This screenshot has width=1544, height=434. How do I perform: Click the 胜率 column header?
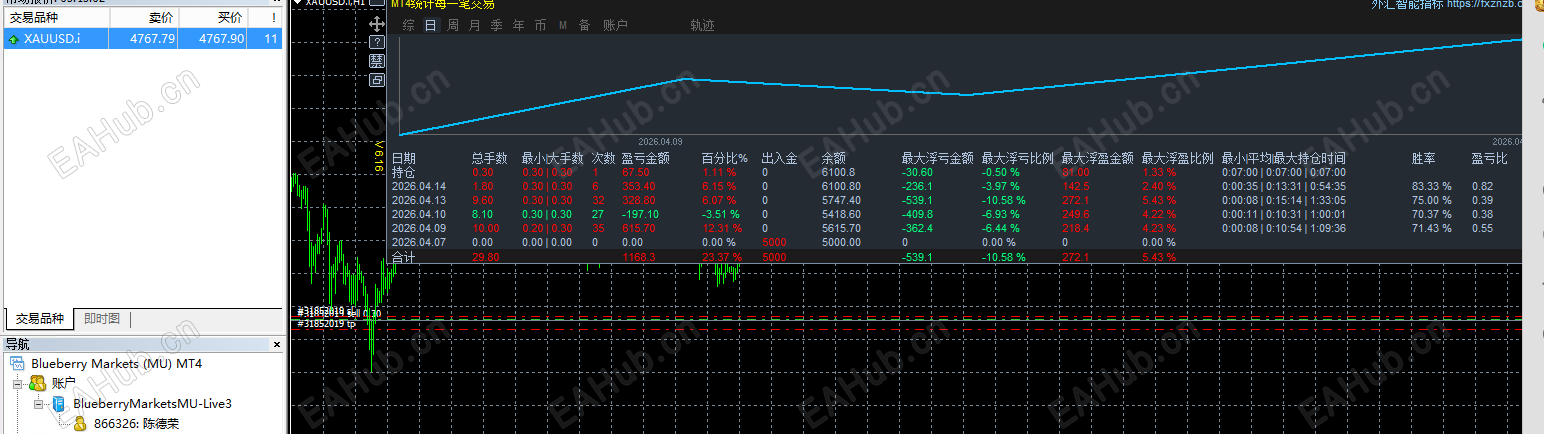pyautogui.click(x=1423, y=158)
